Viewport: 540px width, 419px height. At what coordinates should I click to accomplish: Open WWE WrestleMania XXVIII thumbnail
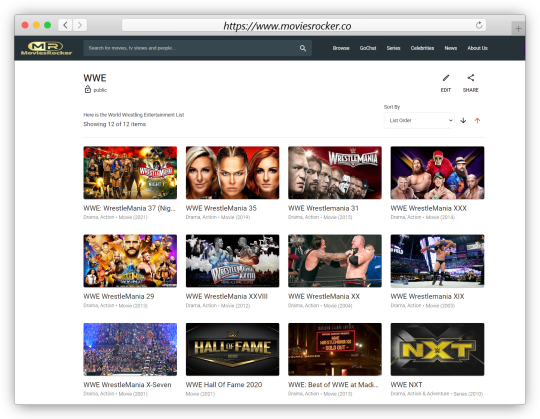(x=232, y=261)
